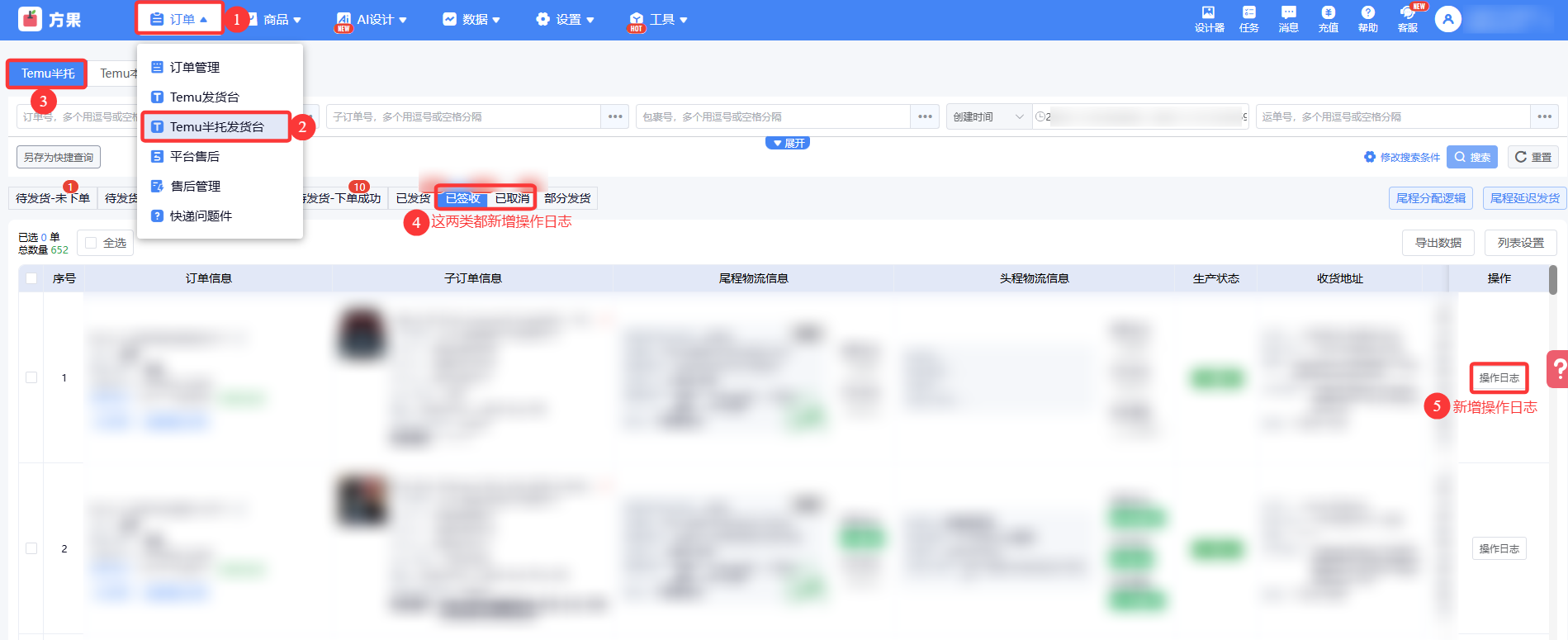Click the 重置 reset button
Screen dimensions: 1568x640
tap(1533, 157)
